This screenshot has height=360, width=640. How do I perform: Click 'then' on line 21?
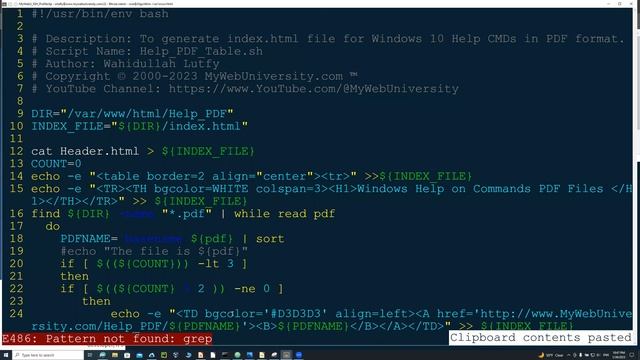75,276
